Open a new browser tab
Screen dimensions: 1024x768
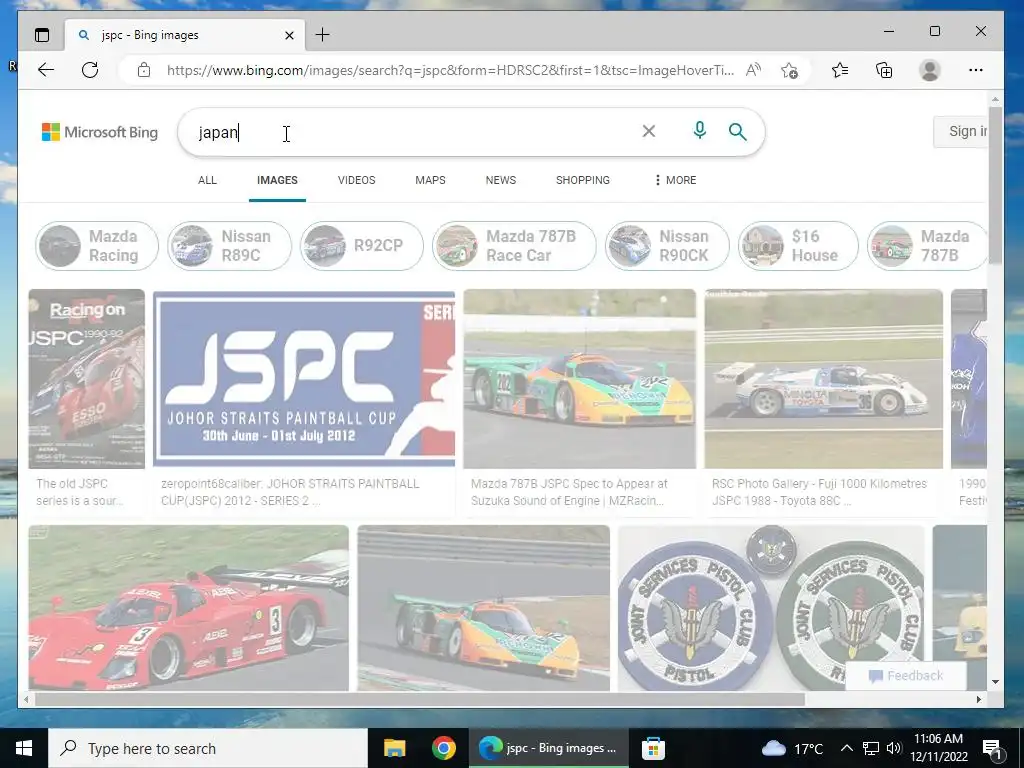[322, 35]
